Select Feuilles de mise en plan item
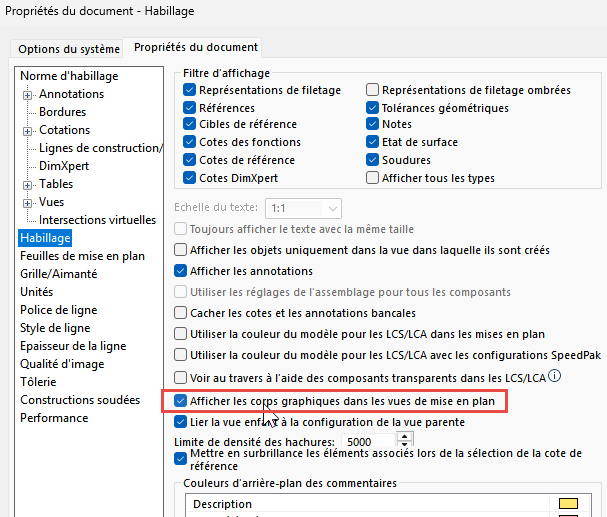 point(82,256)
